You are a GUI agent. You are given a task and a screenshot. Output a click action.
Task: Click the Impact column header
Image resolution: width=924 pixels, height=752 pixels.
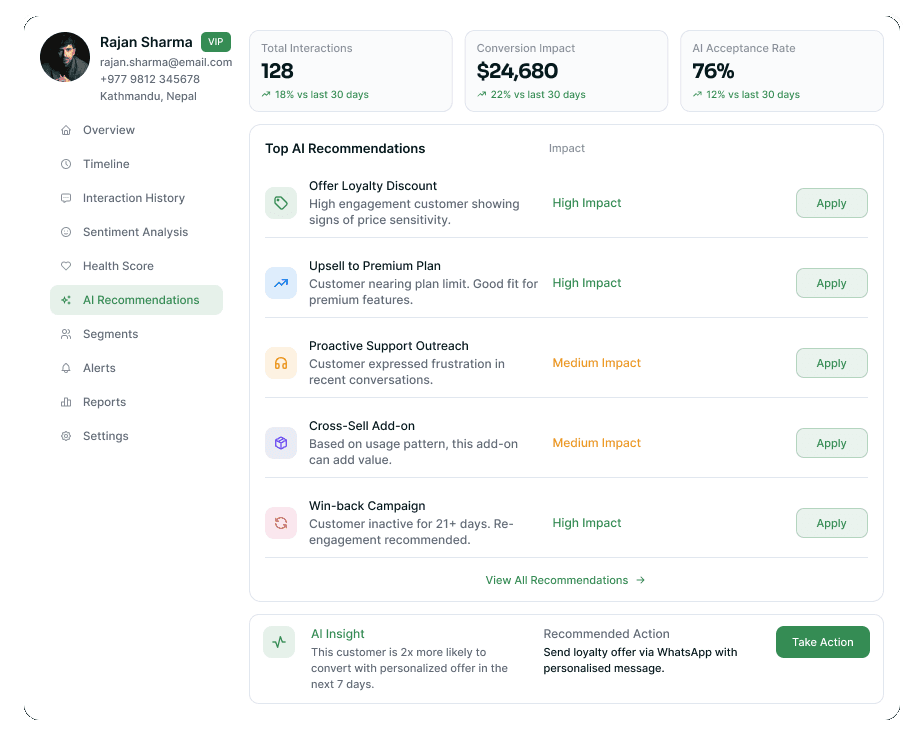coord(567,149)
